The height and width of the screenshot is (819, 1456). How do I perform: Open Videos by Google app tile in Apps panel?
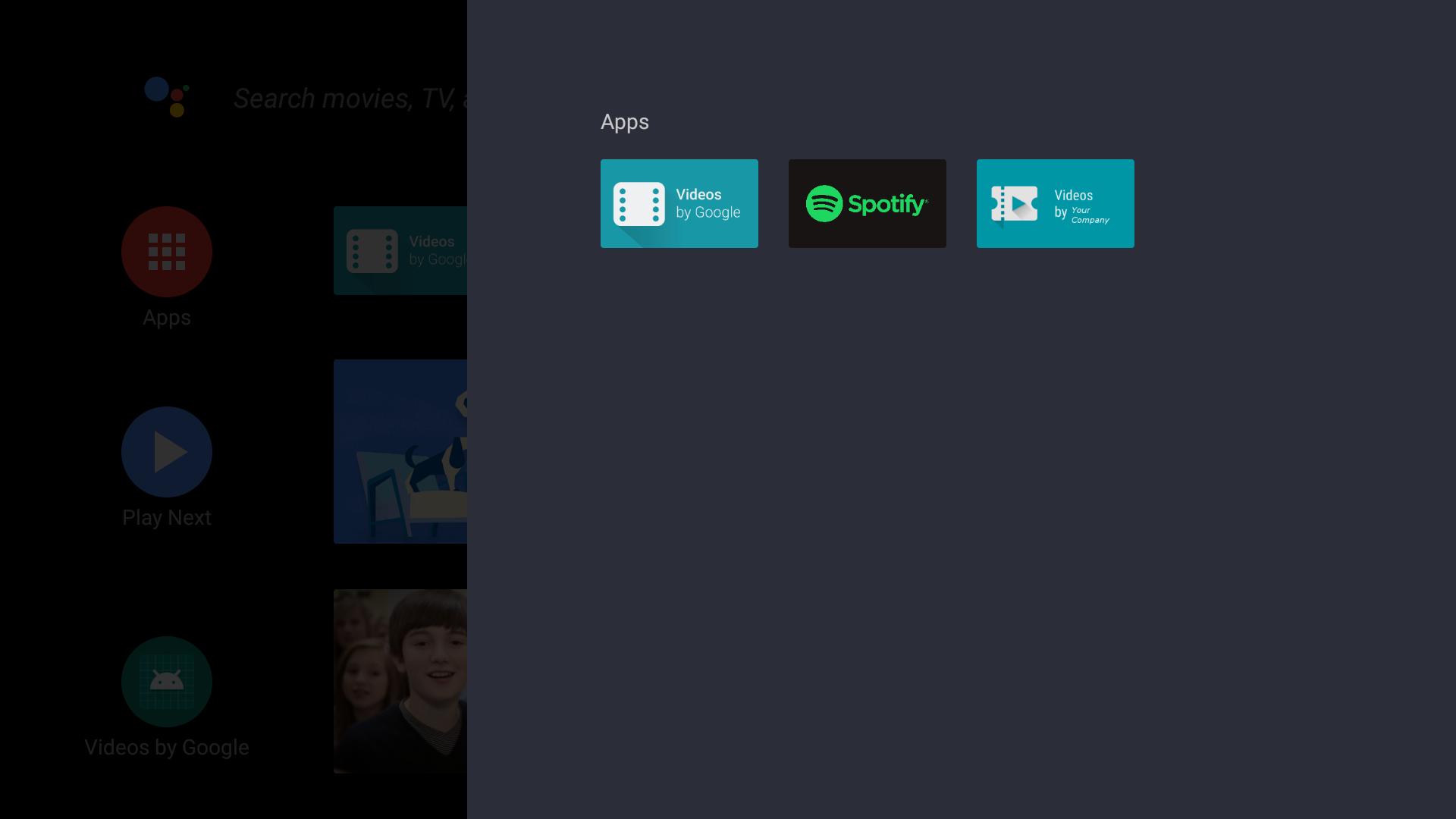coord(679,203)
